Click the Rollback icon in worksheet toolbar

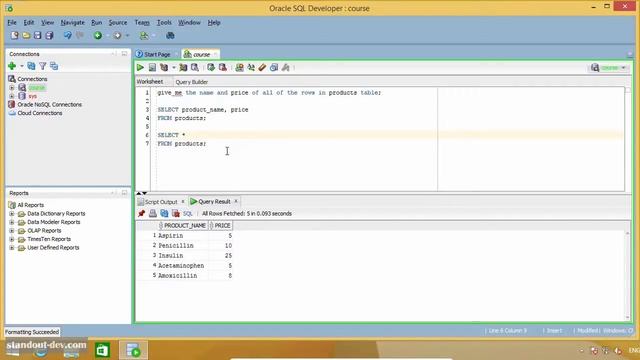pyautogui.click(x=222, y=67)
